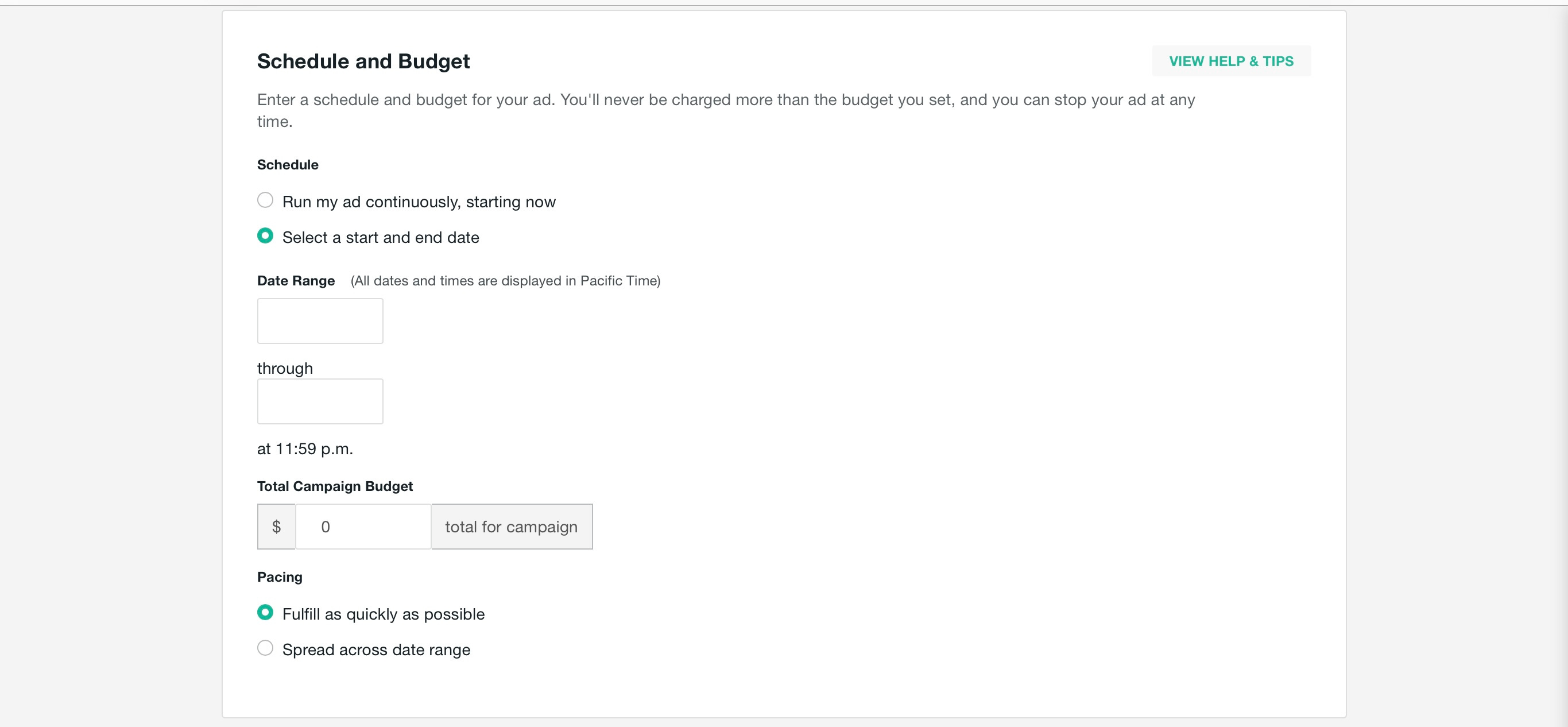Image resolution: width=1568 pixels, height=727 pixels.
Task: Open the View Help & Tips panel
Action: (x=1231, y=61)
